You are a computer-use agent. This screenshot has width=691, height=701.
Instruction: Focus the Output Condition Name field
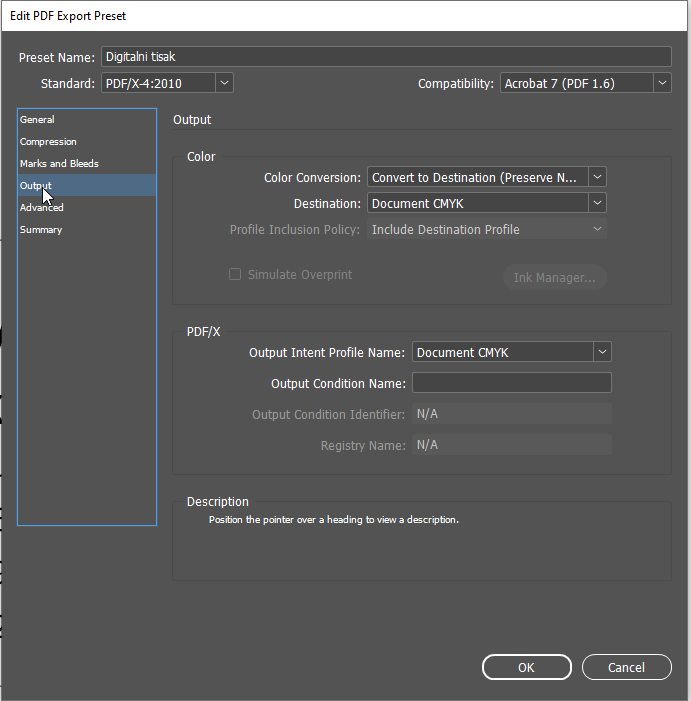click(x=511, y=383)
